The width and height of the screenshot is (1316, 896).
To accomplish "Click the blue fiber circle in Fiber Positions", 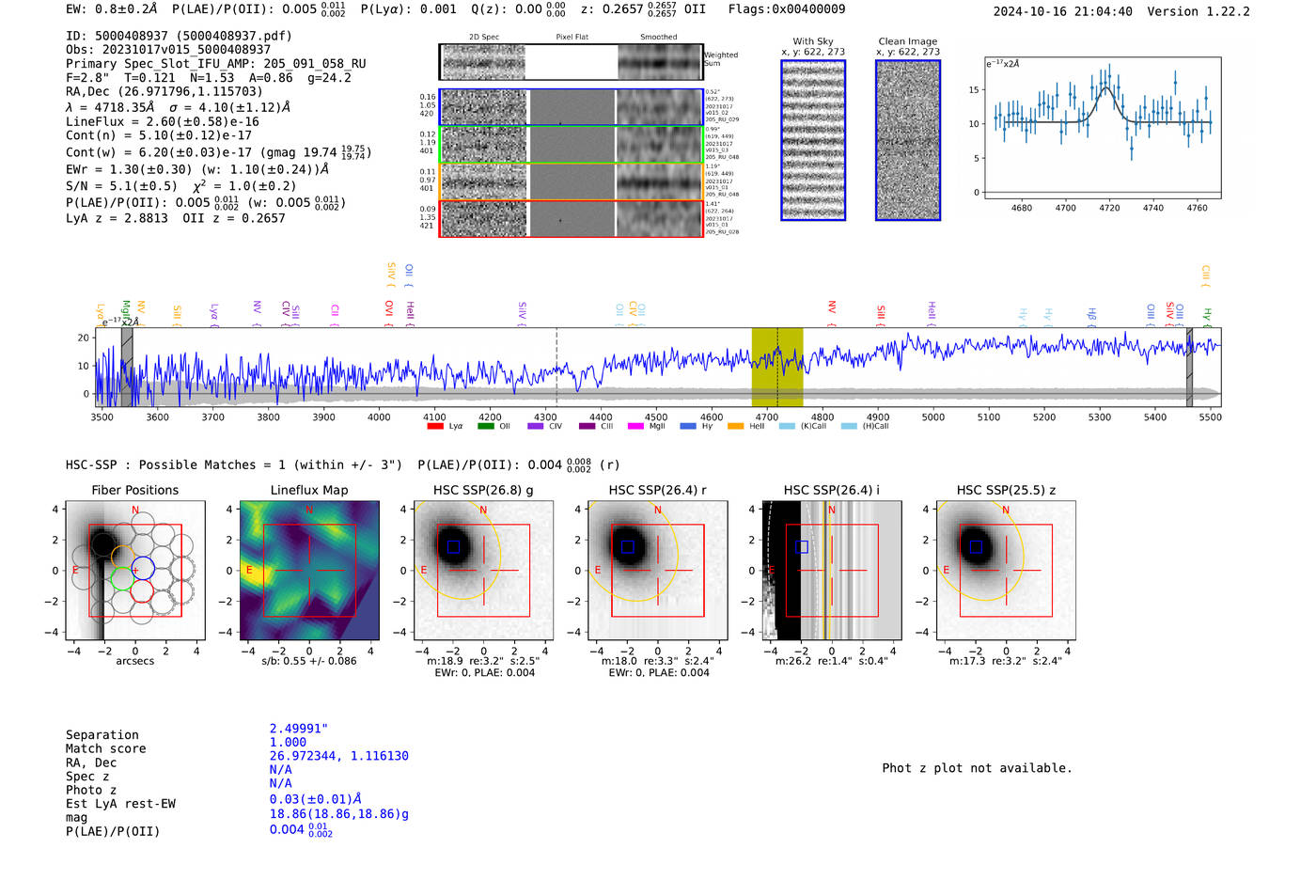I will point(143,568).
